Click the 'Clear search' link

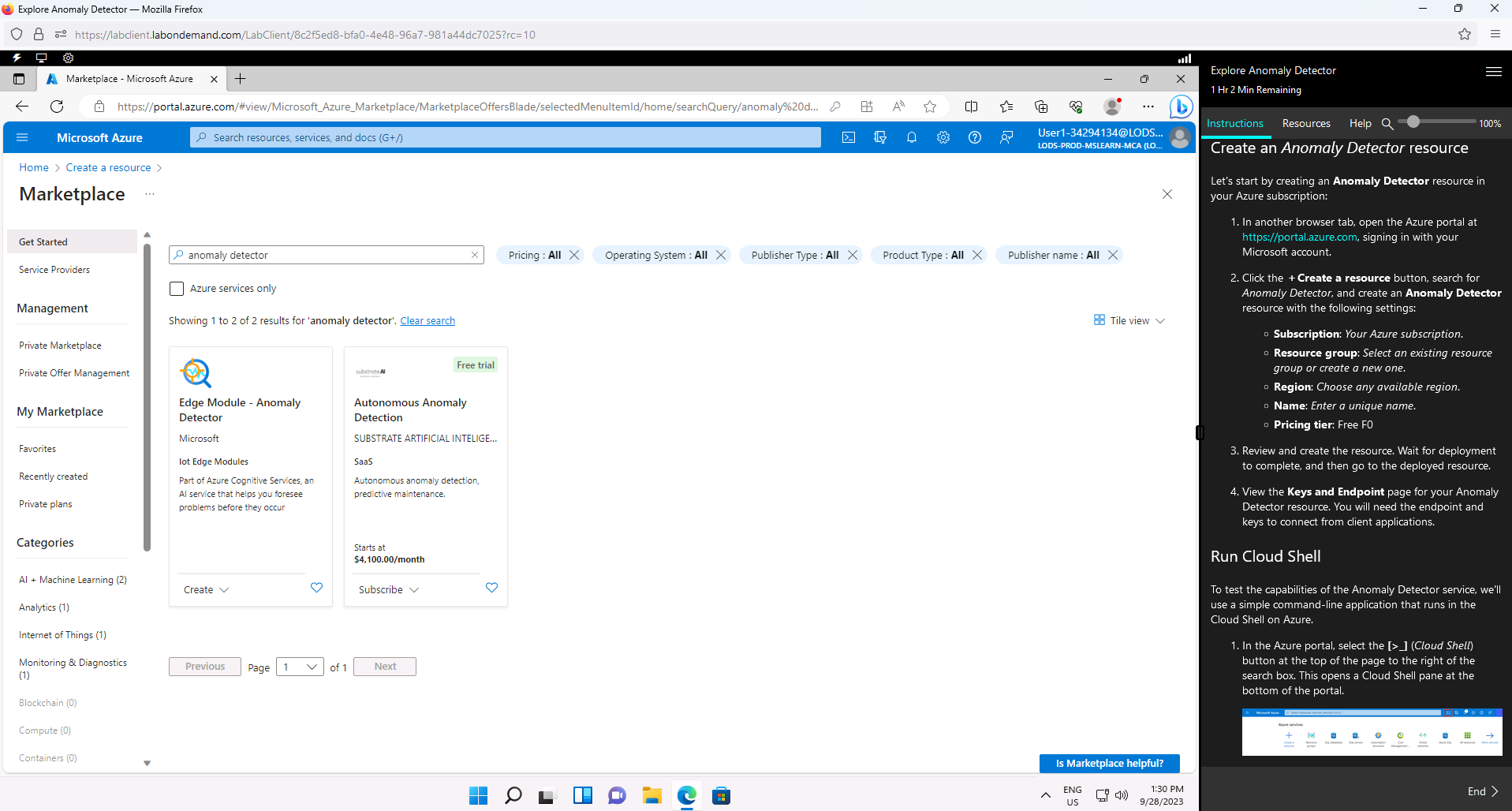point(427,320)
